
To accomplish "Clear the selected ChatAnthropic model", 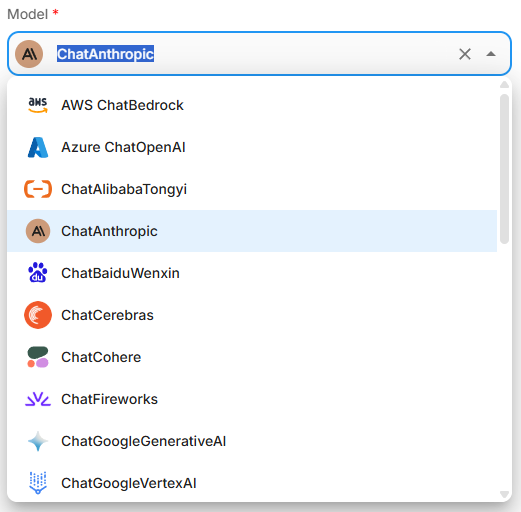I will [x=465, y=54].
